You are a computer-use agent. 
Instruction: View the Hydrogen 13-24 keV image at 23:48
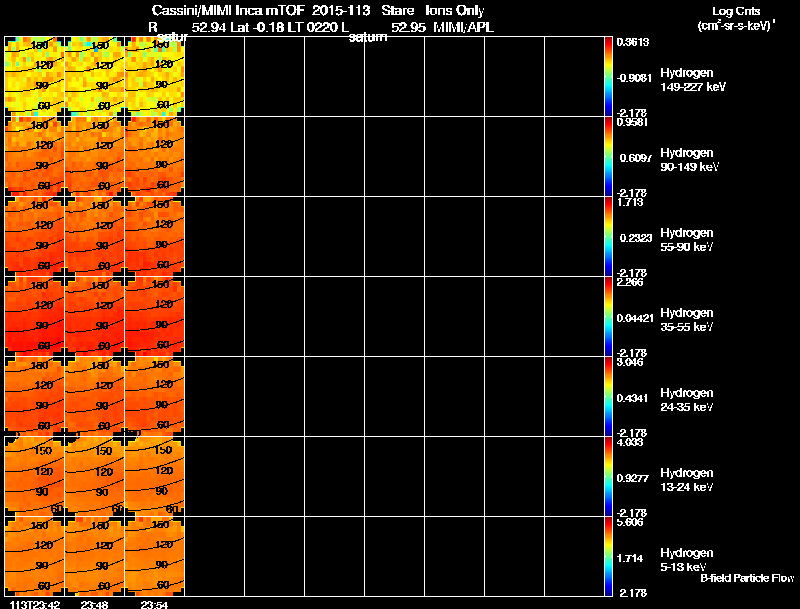click(94, 476)
